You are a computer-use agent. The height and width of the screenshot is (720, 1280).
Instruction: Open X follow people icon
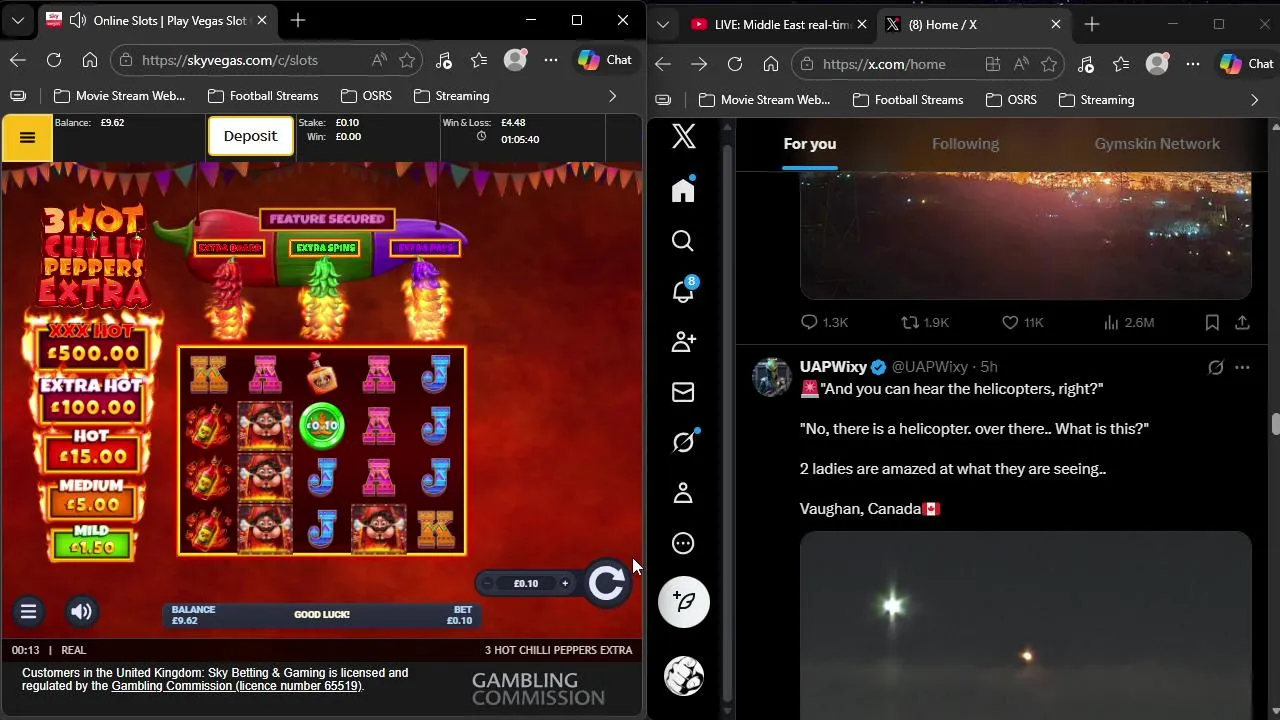pyautogui.click(x=683, y=342)
